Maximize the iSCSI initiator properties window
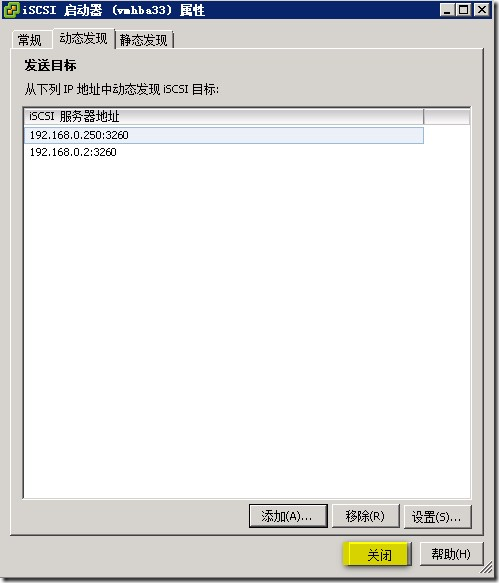The height and width of the screenshot is (583, 499). tap(464, 10)
